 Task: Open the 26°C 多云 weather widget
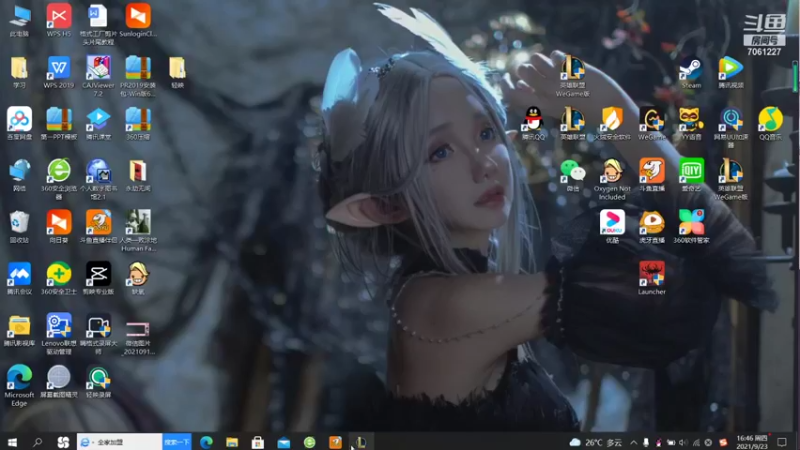(595, 442)
